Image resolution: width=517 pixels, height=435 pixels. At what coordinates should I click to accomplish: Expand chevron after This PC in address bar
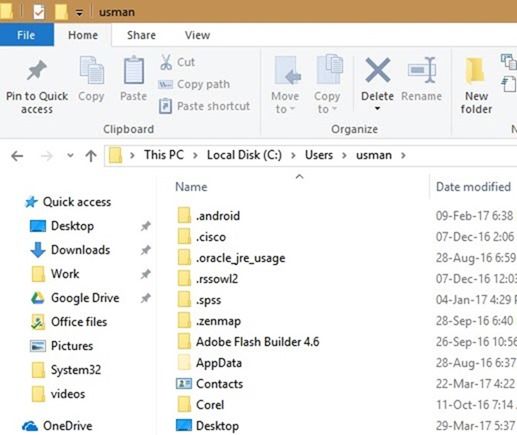pos(195,156)
